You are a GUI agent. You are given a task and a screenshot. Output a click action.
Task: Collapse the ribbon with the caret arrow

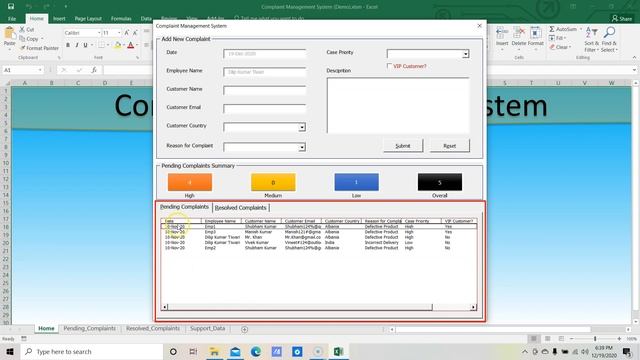click(x=634, y=58)
